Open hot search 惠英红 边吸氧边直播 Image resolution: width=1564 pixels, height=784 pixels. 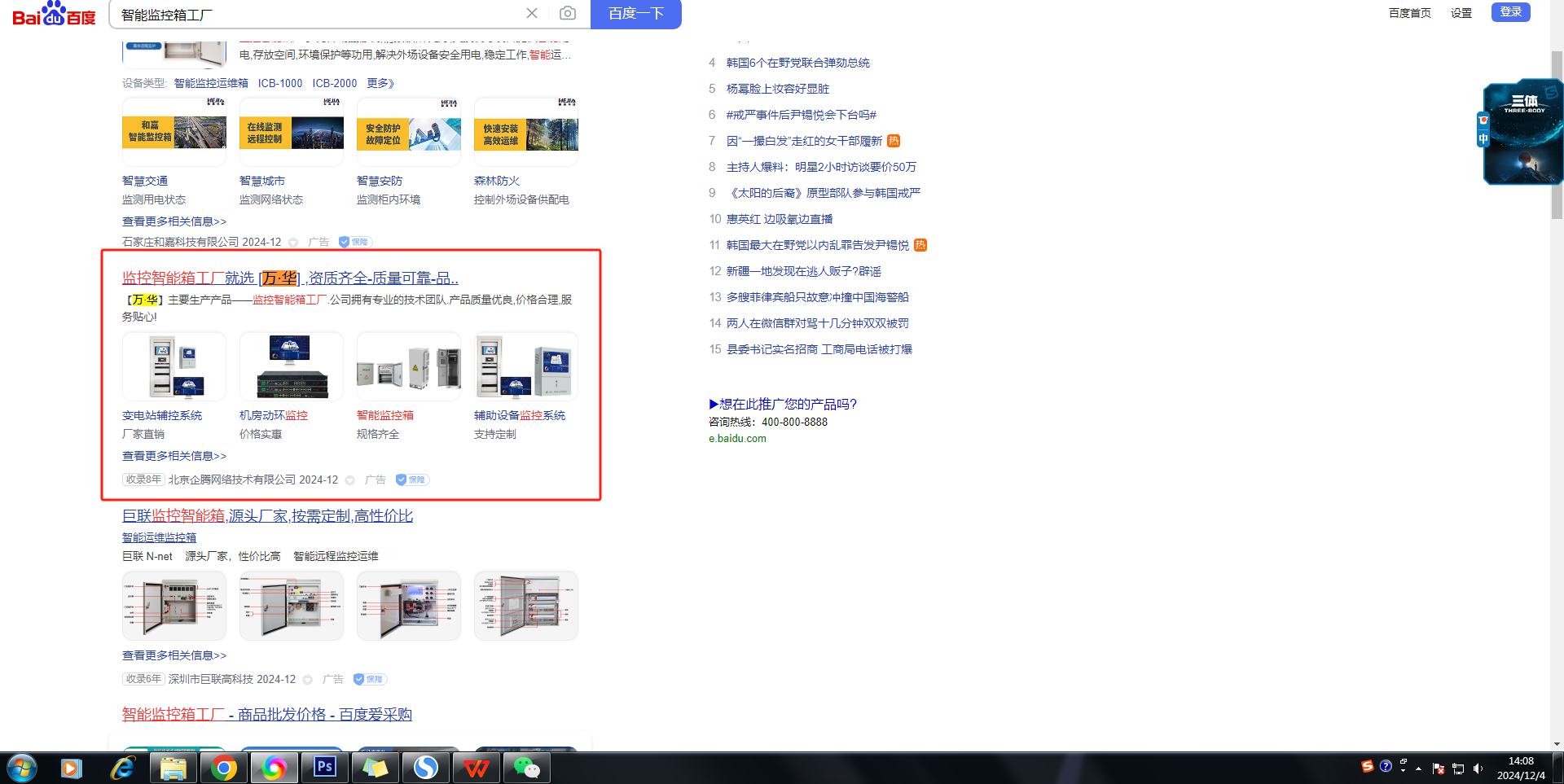pyautogui.click(x=780, y=219)
